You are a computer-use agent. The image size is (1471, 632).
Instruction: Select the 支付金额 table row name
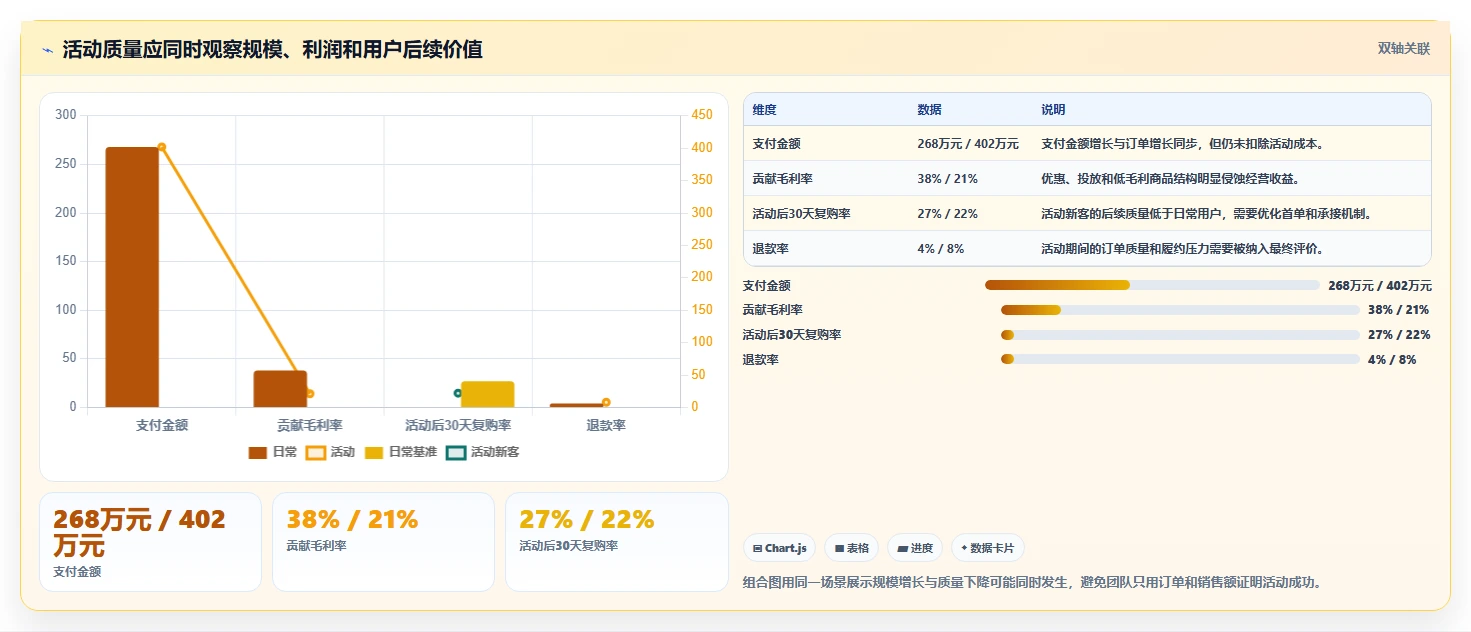(x=777, y=144)
